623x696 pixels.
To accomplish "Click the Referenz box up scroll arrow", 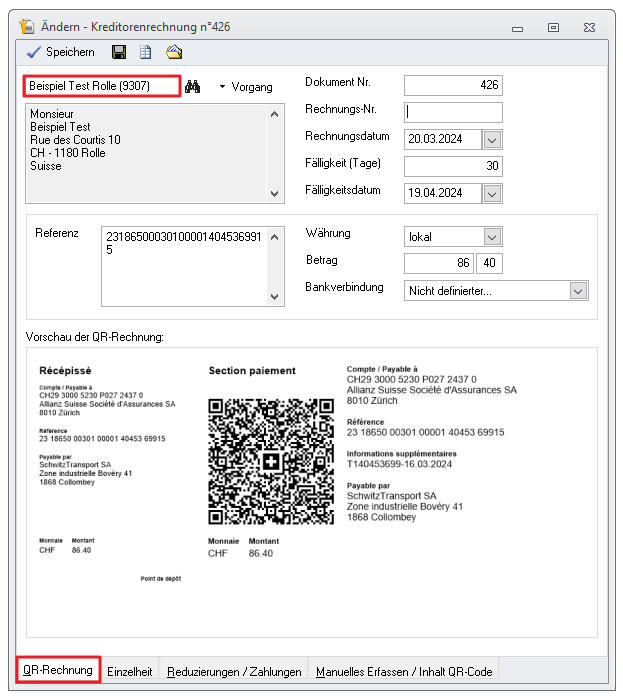I will (x=275, y=237).
